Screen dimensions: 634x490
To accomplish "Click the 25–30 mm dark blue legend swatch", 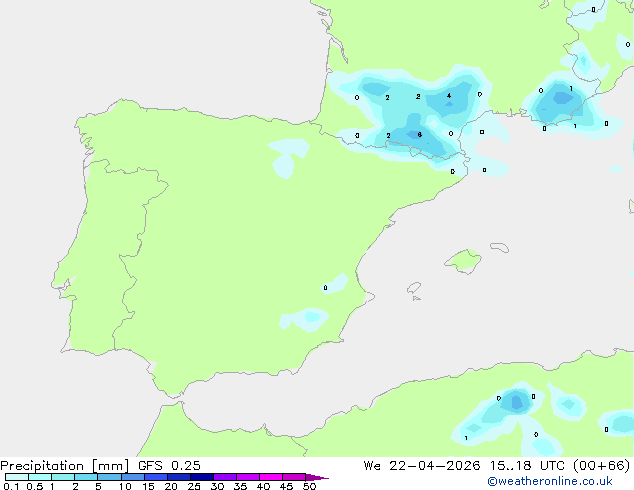I will [x=201, y=477].
